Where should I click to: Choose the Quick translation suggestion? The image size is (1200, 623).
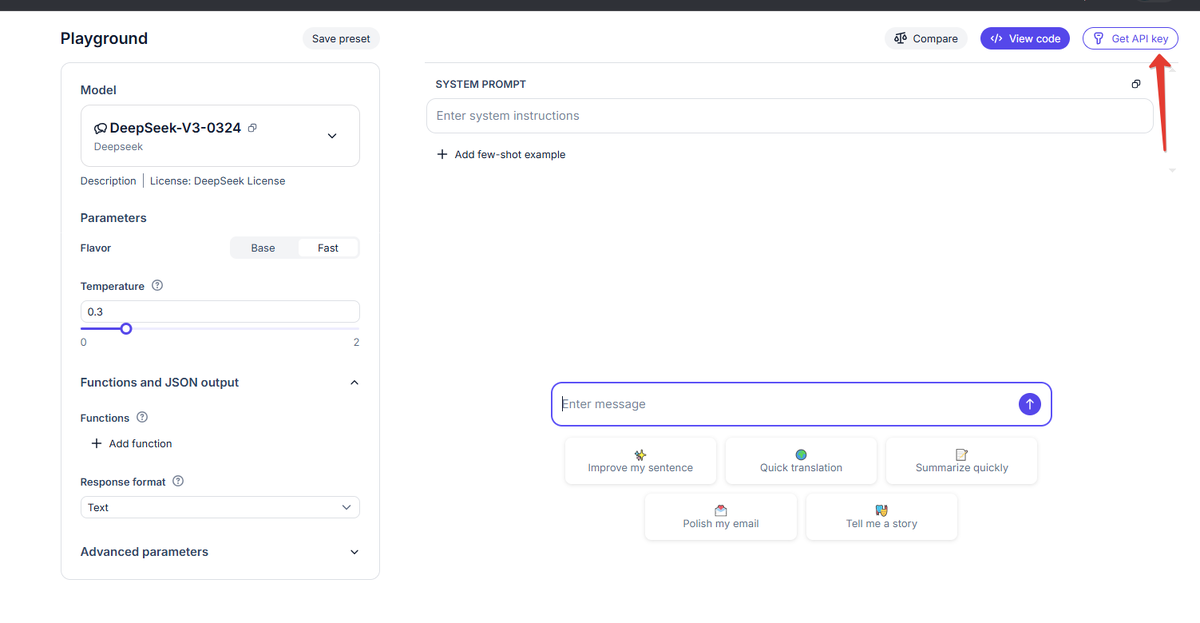coord(801,461)
